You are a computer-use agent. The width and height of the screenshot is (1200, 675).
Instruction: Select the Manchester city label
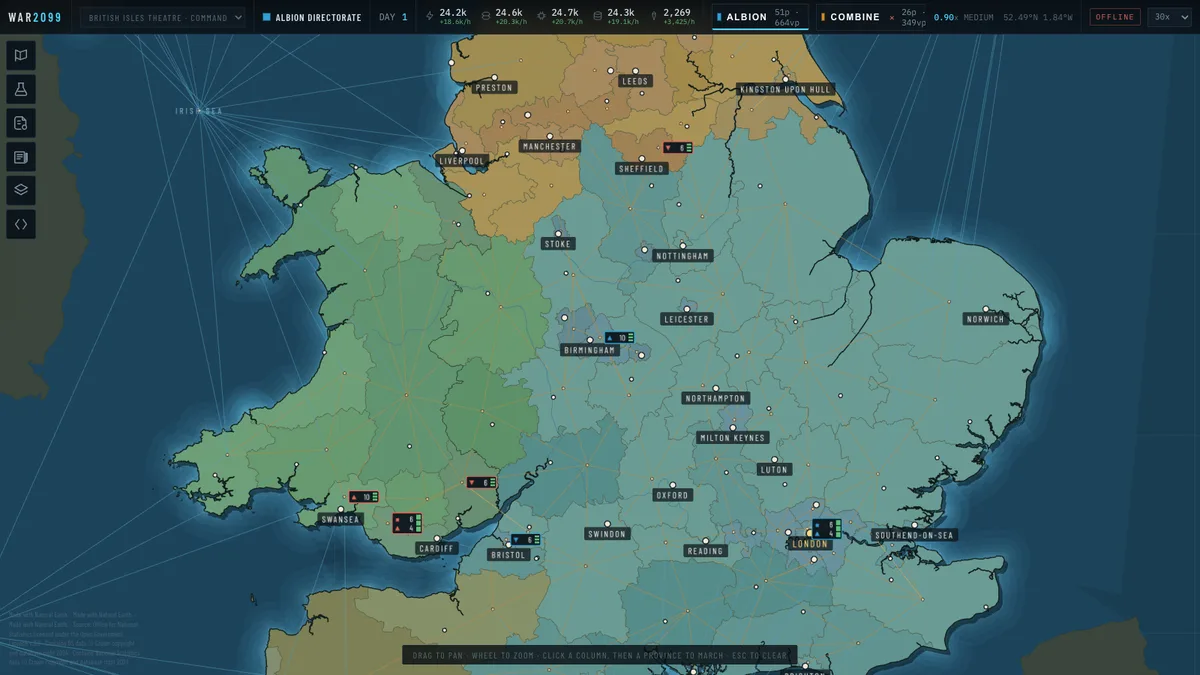pyautogui.click(x=550, y=146)
